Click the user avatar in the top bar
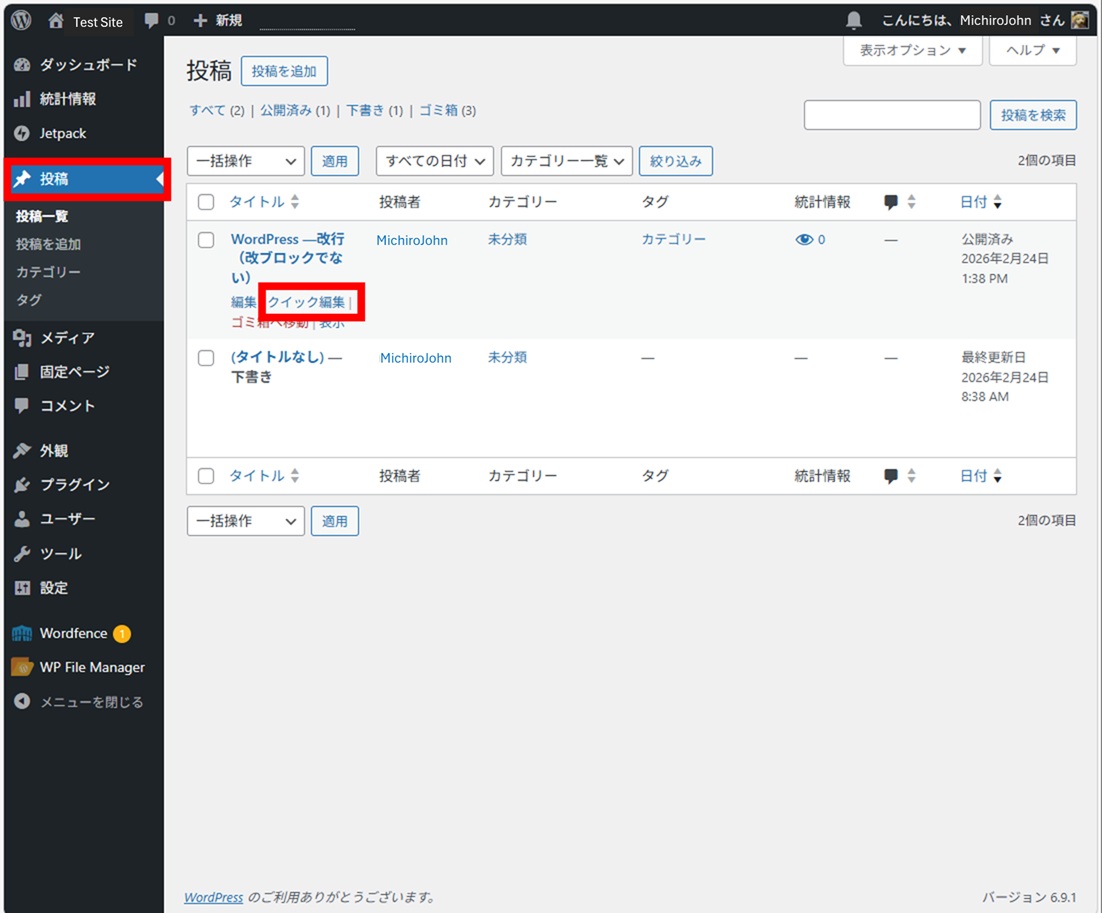 point(1079,20)
